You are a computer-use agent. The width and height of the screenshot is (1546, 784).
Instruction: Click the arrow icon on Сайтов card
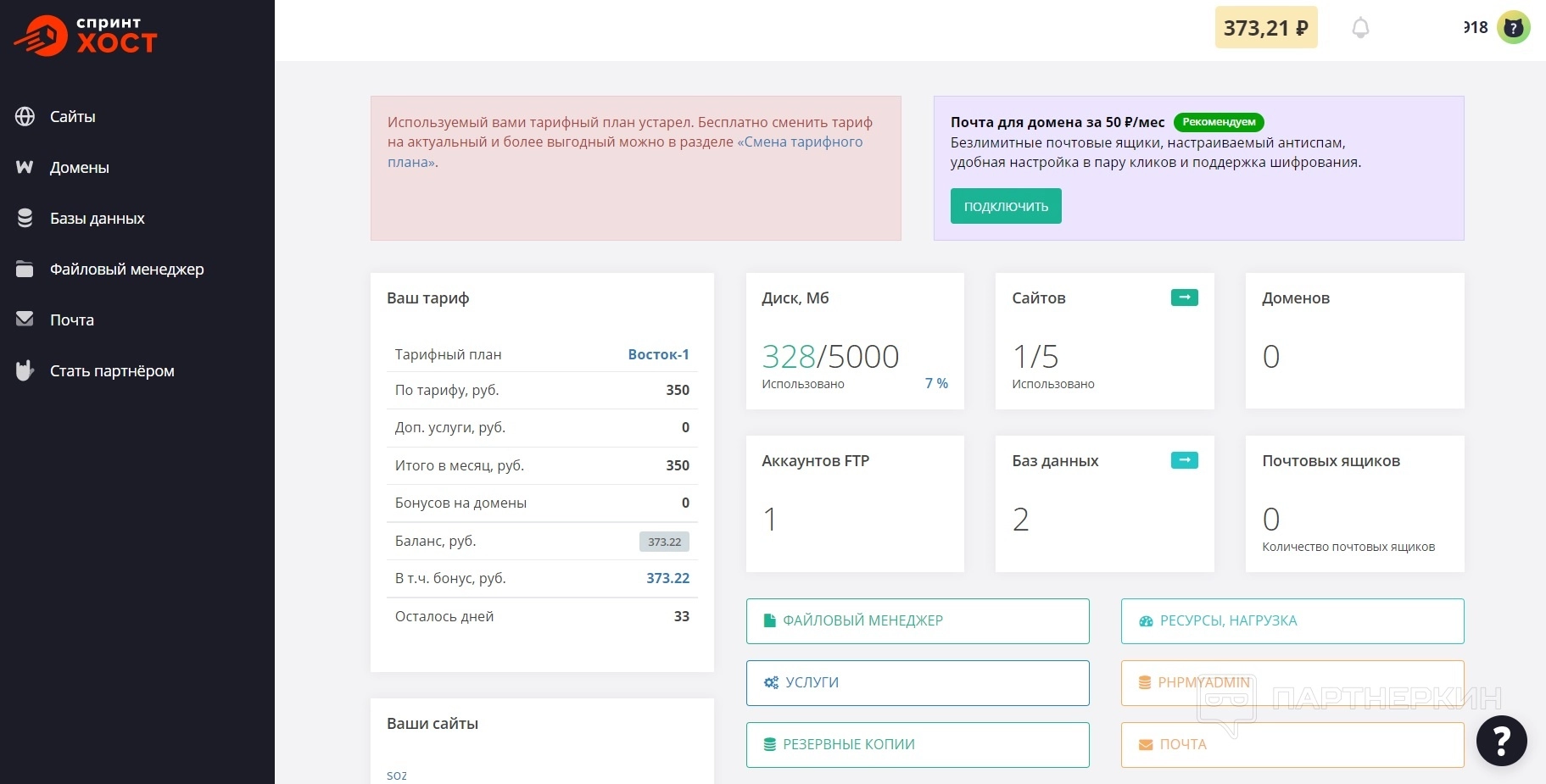click(x=1184, y=297)
